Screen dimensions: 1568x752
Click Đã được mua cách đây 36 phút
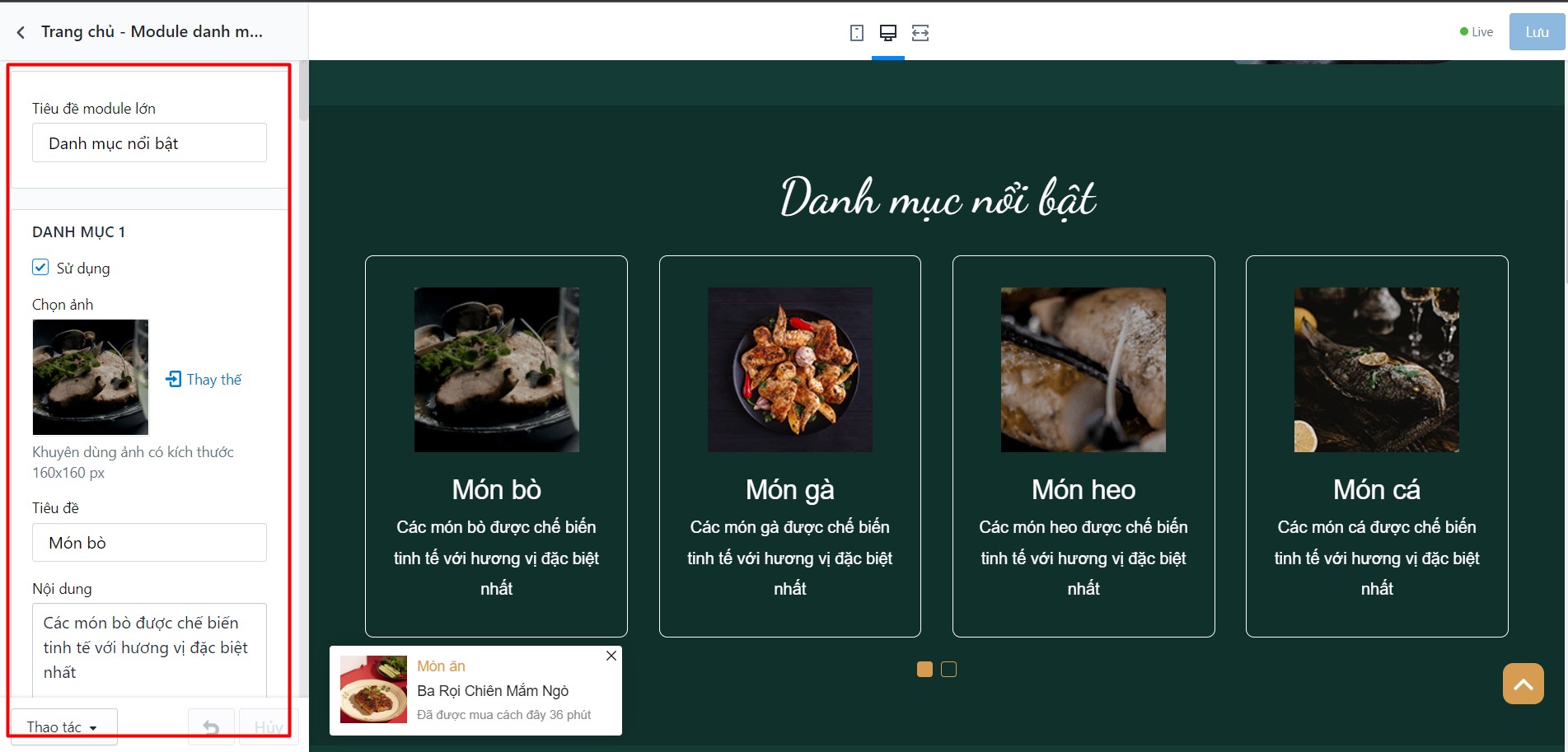(503, 715)
